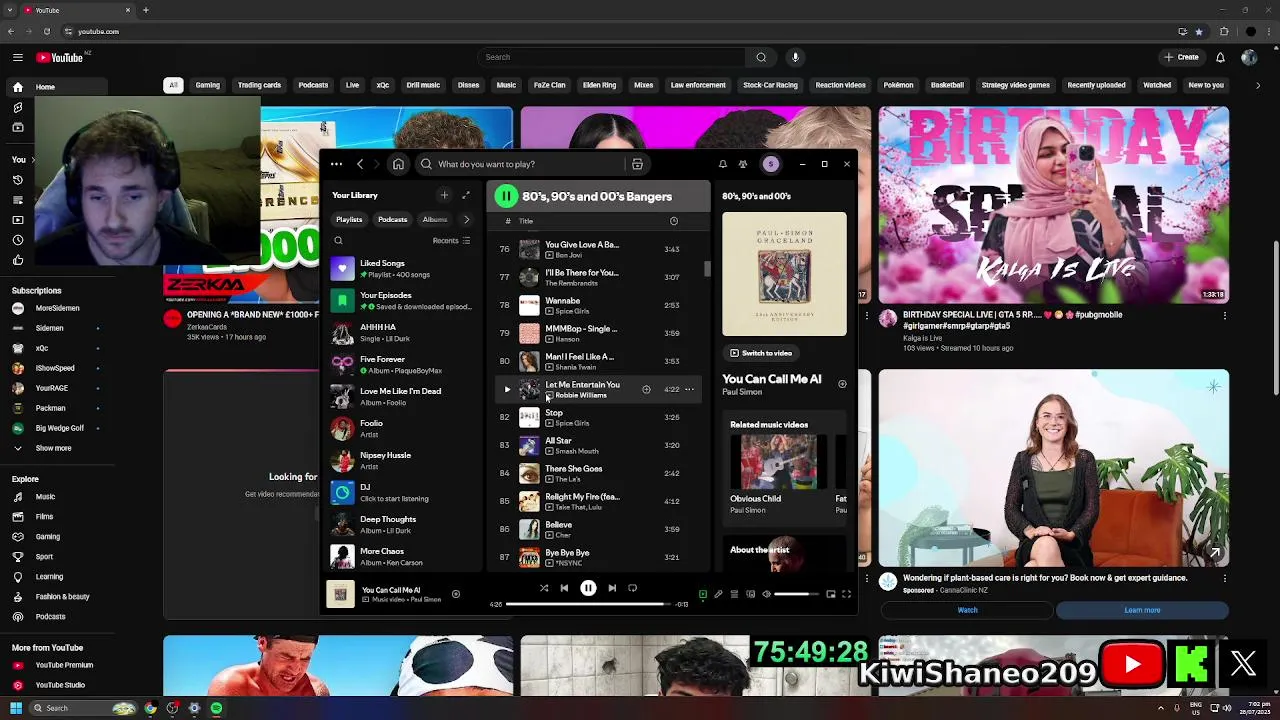Show more library filters with chevron
Viewport: 1280px width, 720px height.
[x=466, y=219]
